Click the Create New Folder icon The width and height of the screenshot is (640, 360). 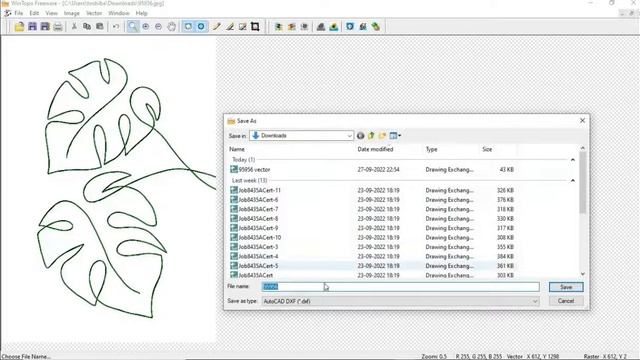pos(382,136)
